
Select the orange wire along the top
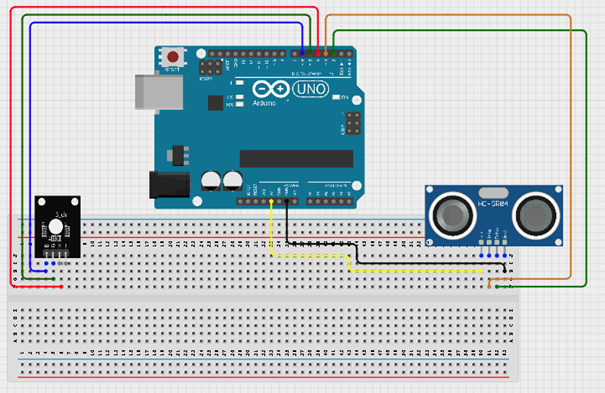448,15
